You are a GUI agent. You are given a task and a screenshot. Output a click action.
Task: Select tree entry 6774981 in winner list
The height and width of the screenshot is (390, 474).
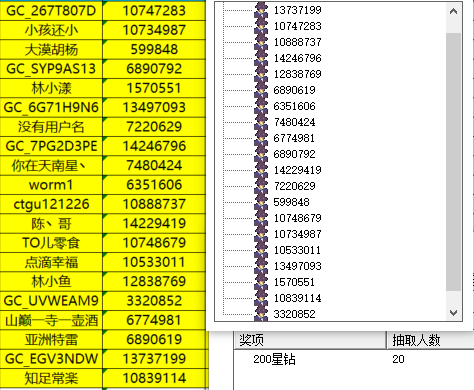[294, 138]
